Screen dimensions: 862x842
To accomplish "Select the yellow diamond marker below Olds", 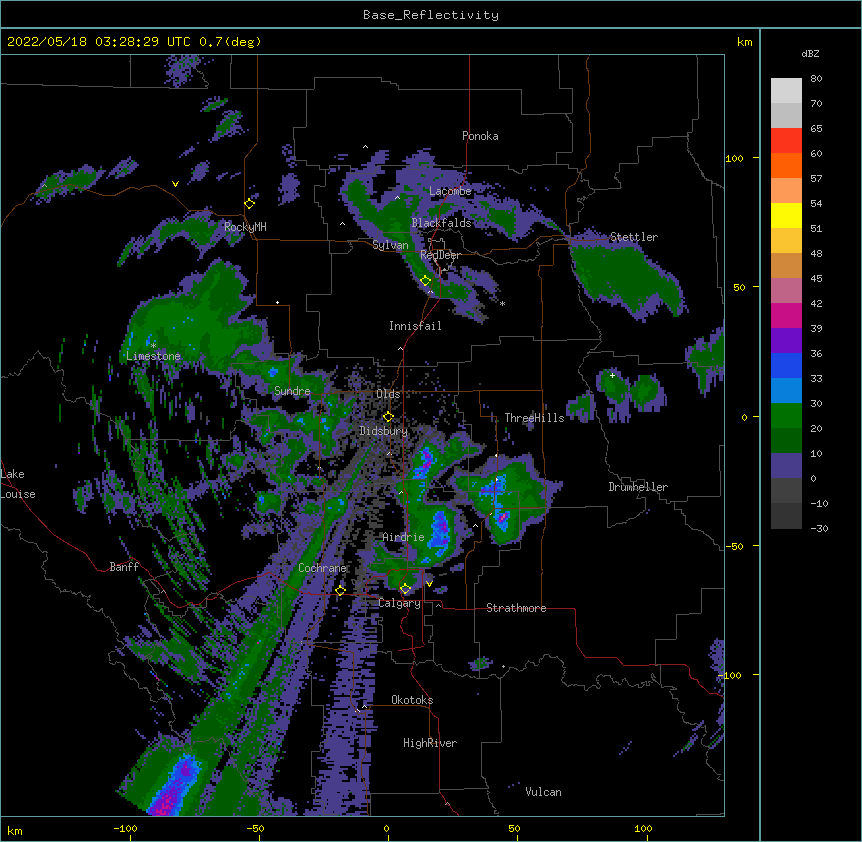I will [x=388, y=416].
